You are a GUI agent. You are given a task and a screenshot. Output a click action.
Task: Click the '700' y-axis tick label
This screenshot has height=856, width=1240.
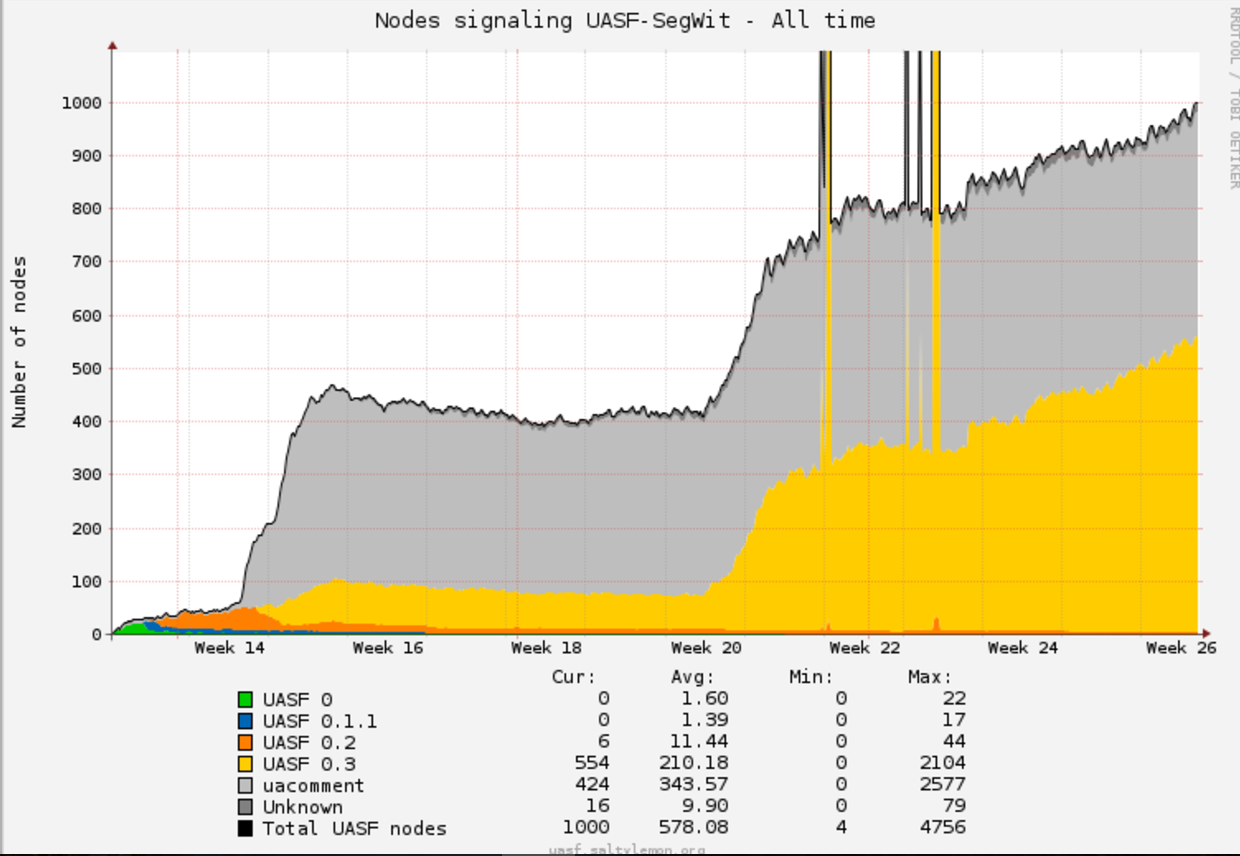click(x=86, y=262)
